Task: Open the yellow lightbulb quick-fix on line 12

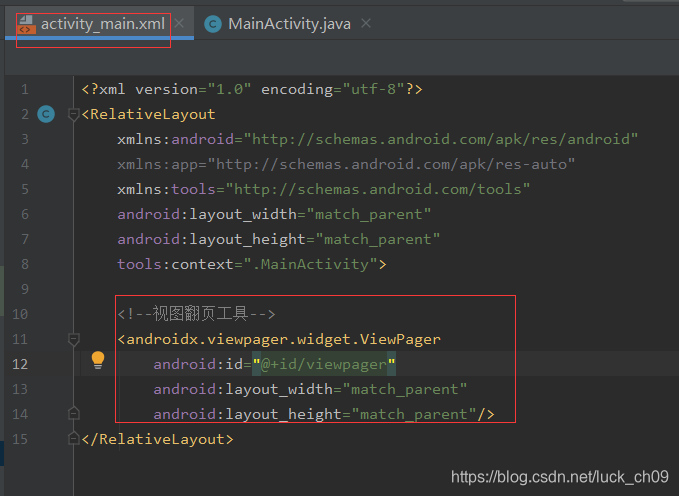Action: [x=98, y=360]
